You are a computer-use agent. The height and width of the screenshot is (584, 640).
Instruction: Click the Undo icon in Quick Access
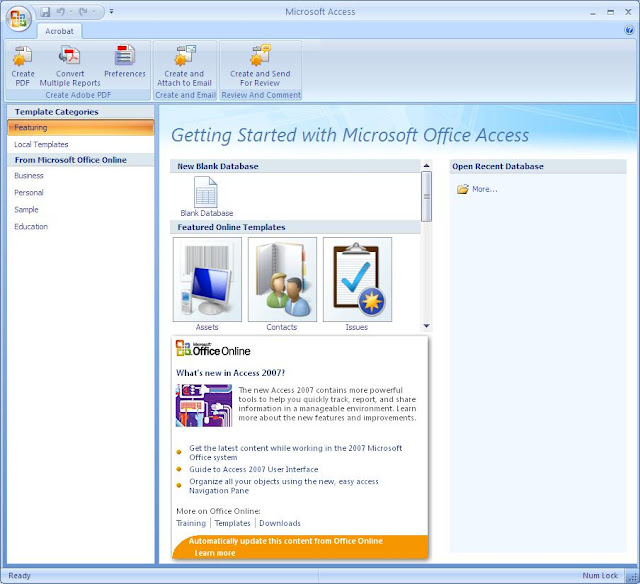coord(61,12)
